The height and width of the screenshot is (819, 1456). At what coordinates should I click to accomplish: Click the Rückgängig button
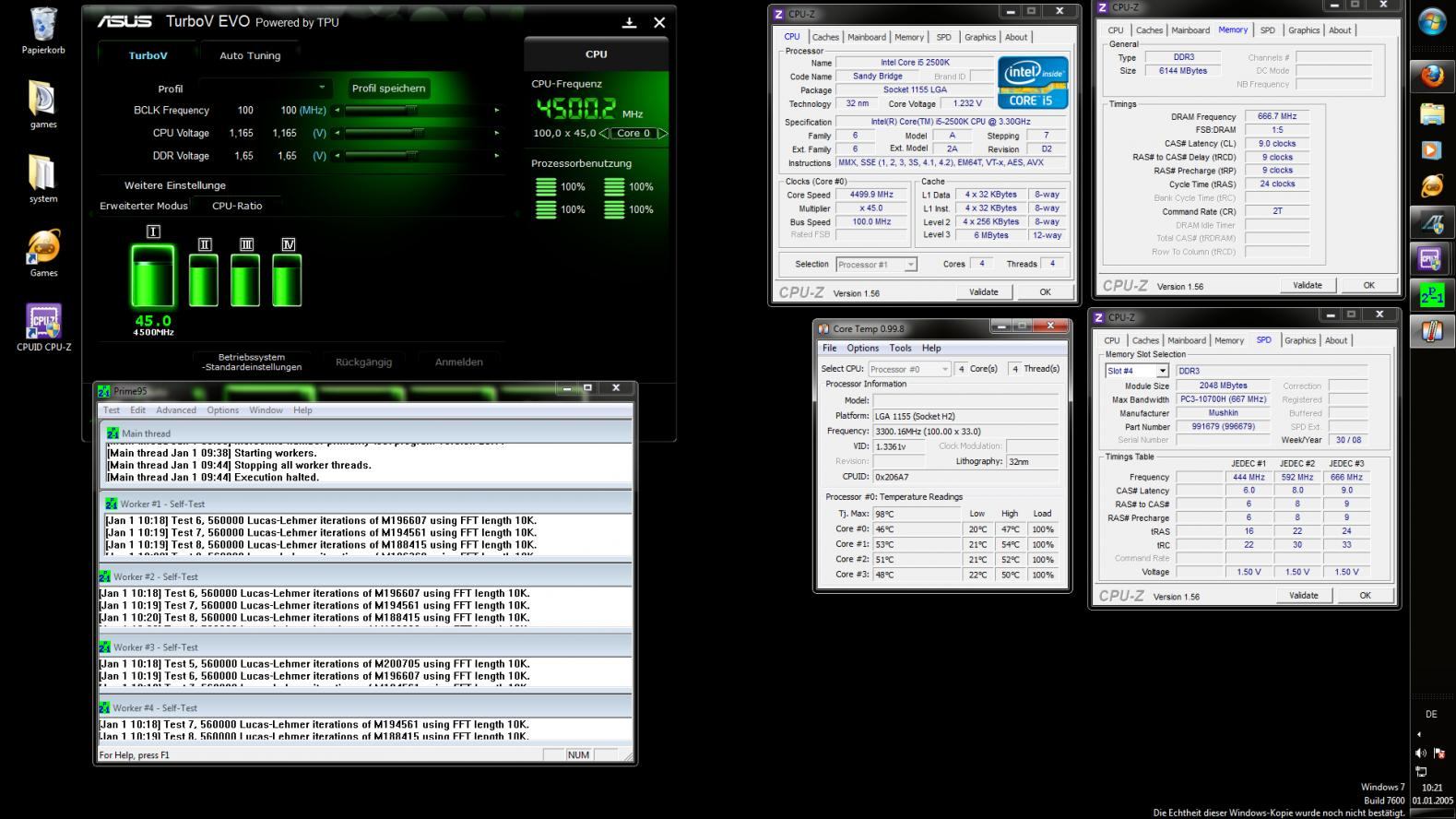[363, 362]
